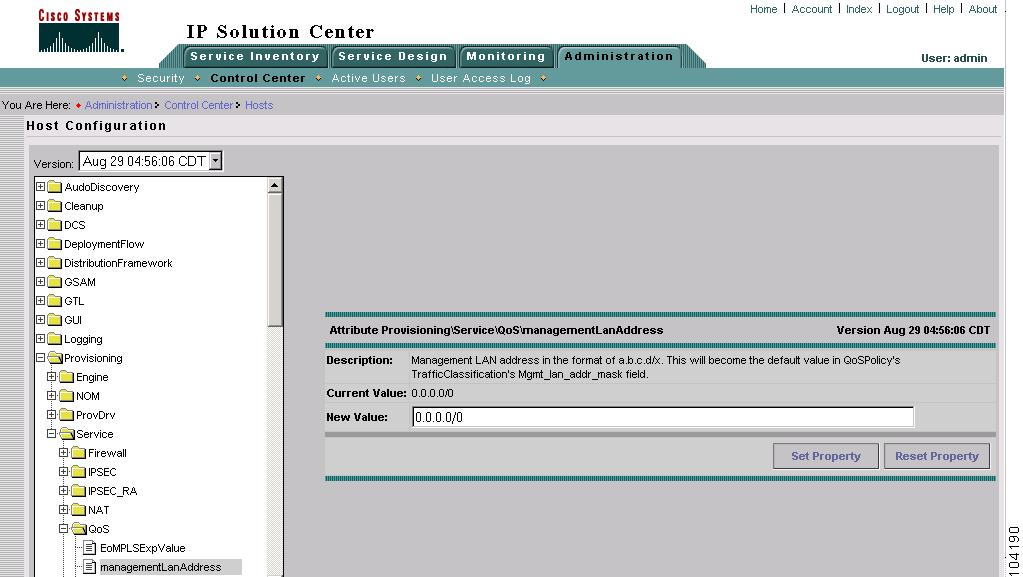Image resolution: width=1023 pixels, height=577 pixels.
Task: Click the NAT folder icon
Action: click(x=78, y=510)
